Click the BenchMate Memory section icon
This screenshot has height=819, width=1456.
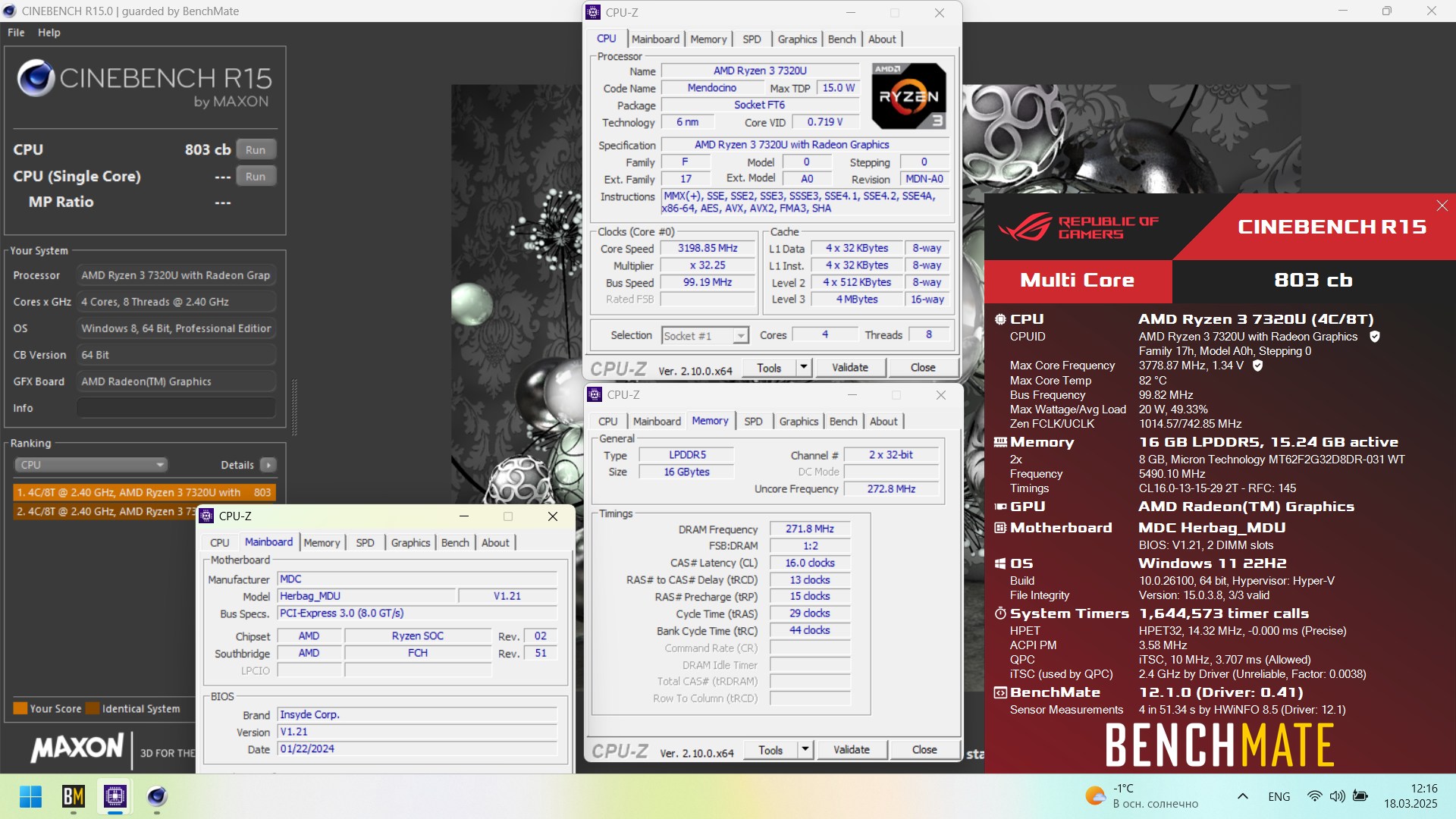[1000, 442]
